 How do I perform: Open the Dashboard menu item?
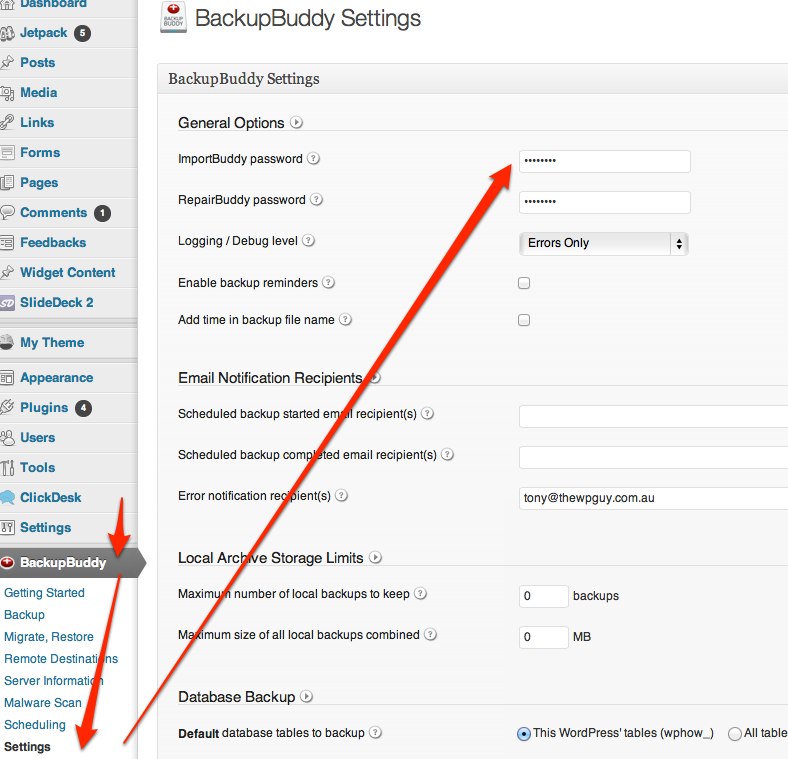point(53,4)
